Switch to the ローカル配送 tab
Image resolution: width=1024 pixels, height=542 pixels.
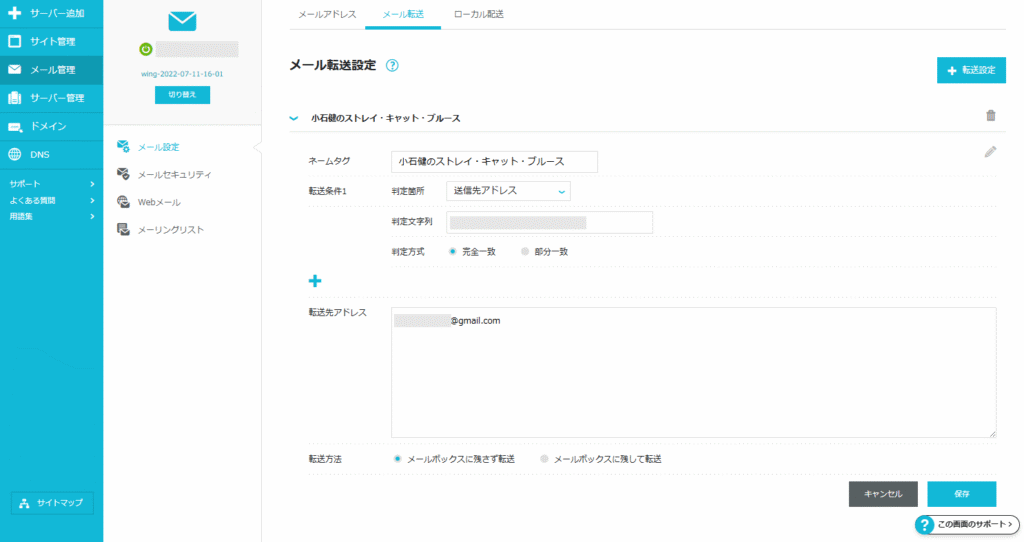click(479, 14)
